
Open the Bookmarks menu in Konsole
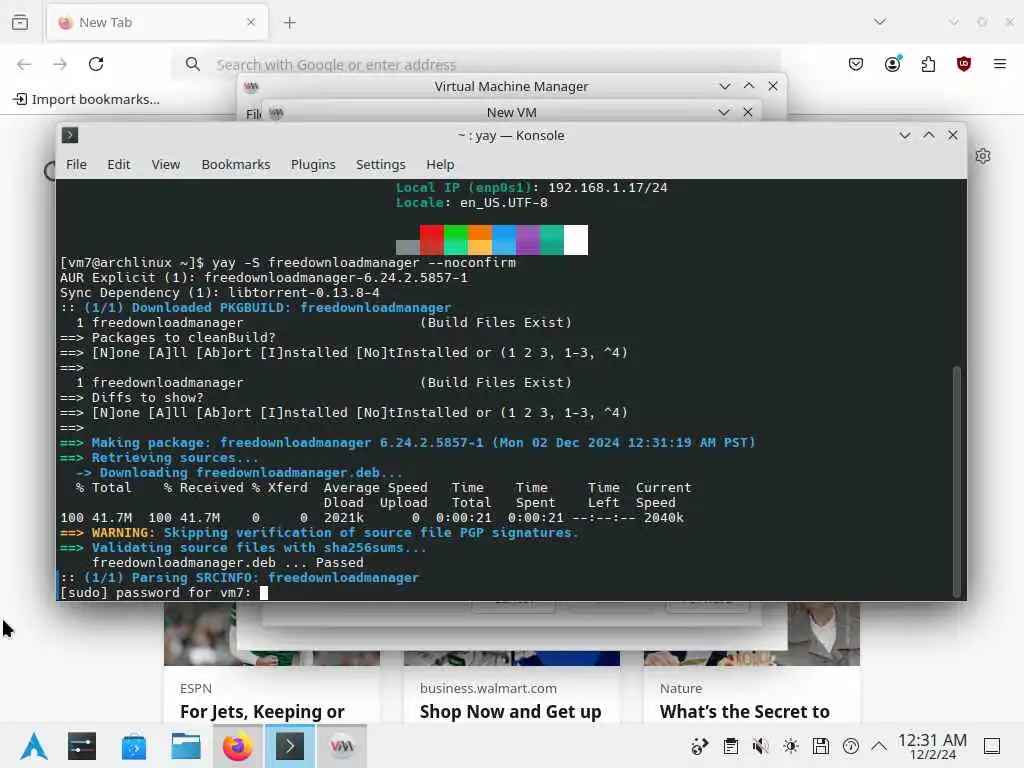click(x=236, y=165)
